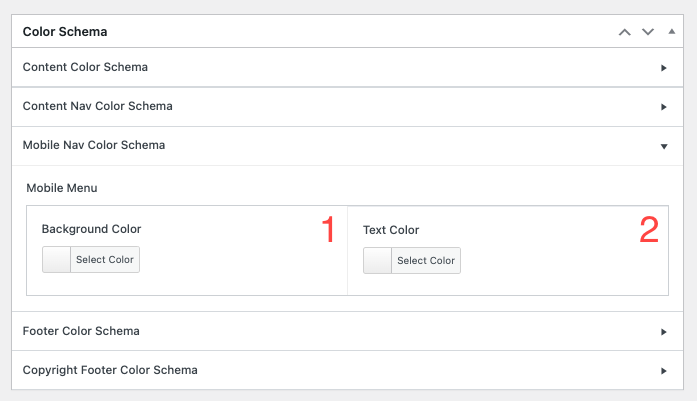Image resolution: width=697 pixels, height=401 pixels.
Task: Click the Copyright Footer Color Schema title
Action: pyautogui.click(x=110, y=371)
